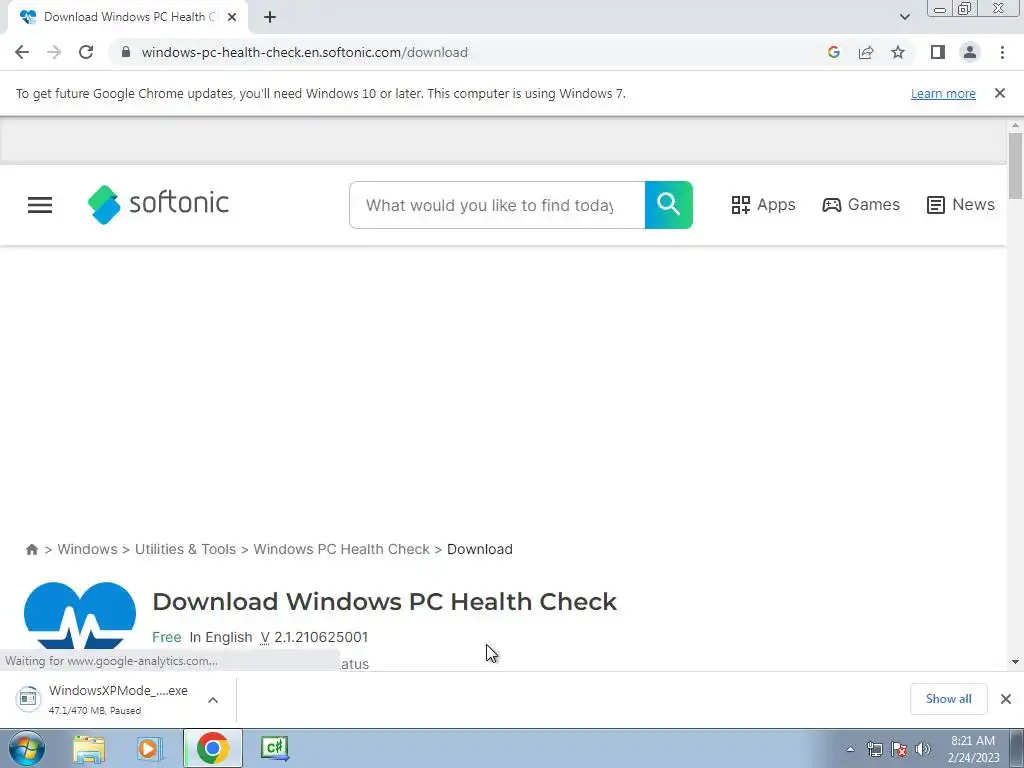Click the PC Health Check heart logo
1024x768 pixels.
tap(80, 615)
